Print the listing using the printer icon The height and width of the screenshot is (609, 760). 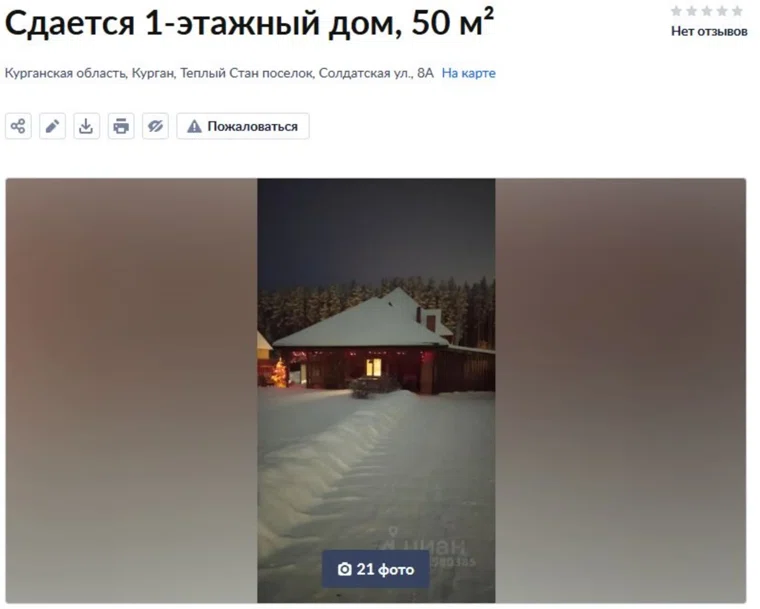tap(121, 127)
